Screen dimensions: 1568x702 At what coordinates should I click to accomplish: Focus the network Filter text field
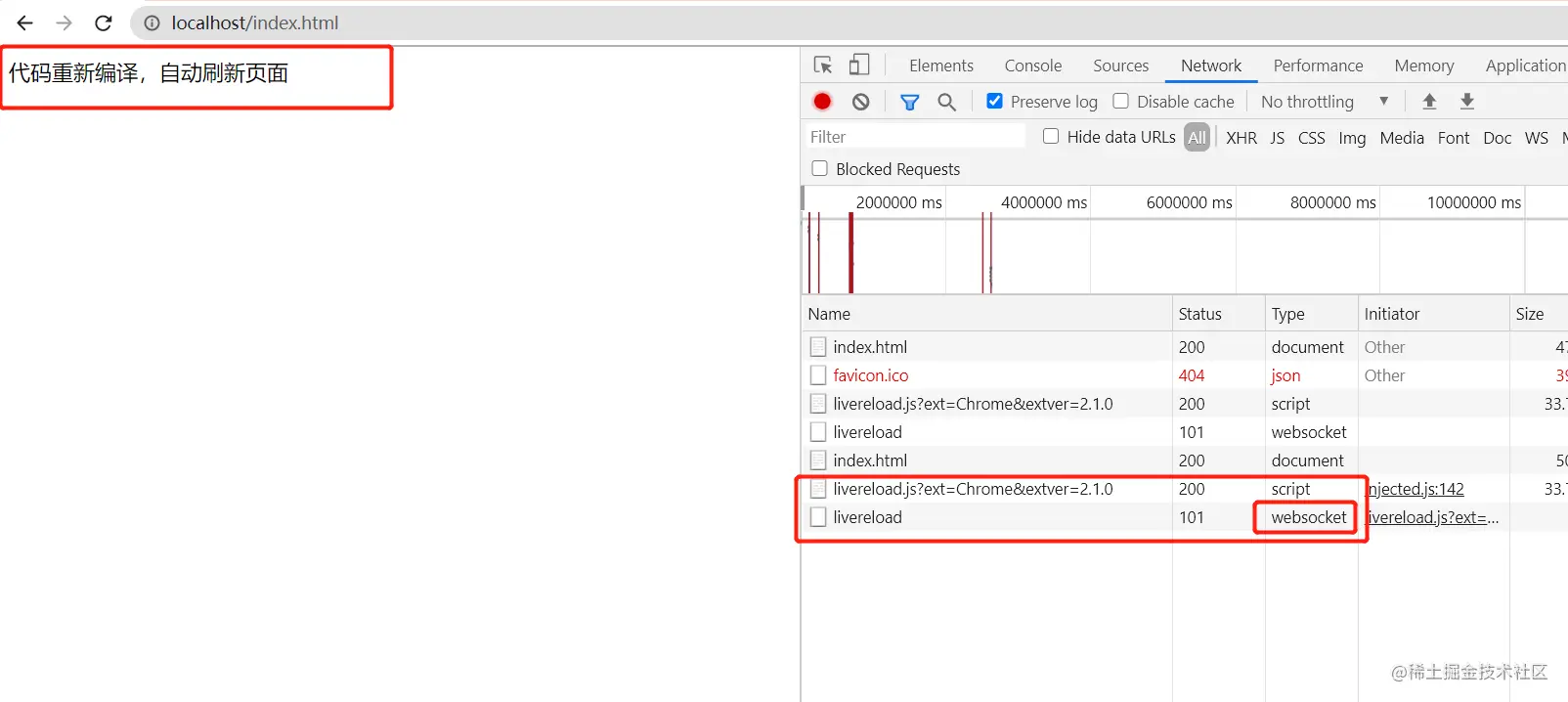point(915,137)
